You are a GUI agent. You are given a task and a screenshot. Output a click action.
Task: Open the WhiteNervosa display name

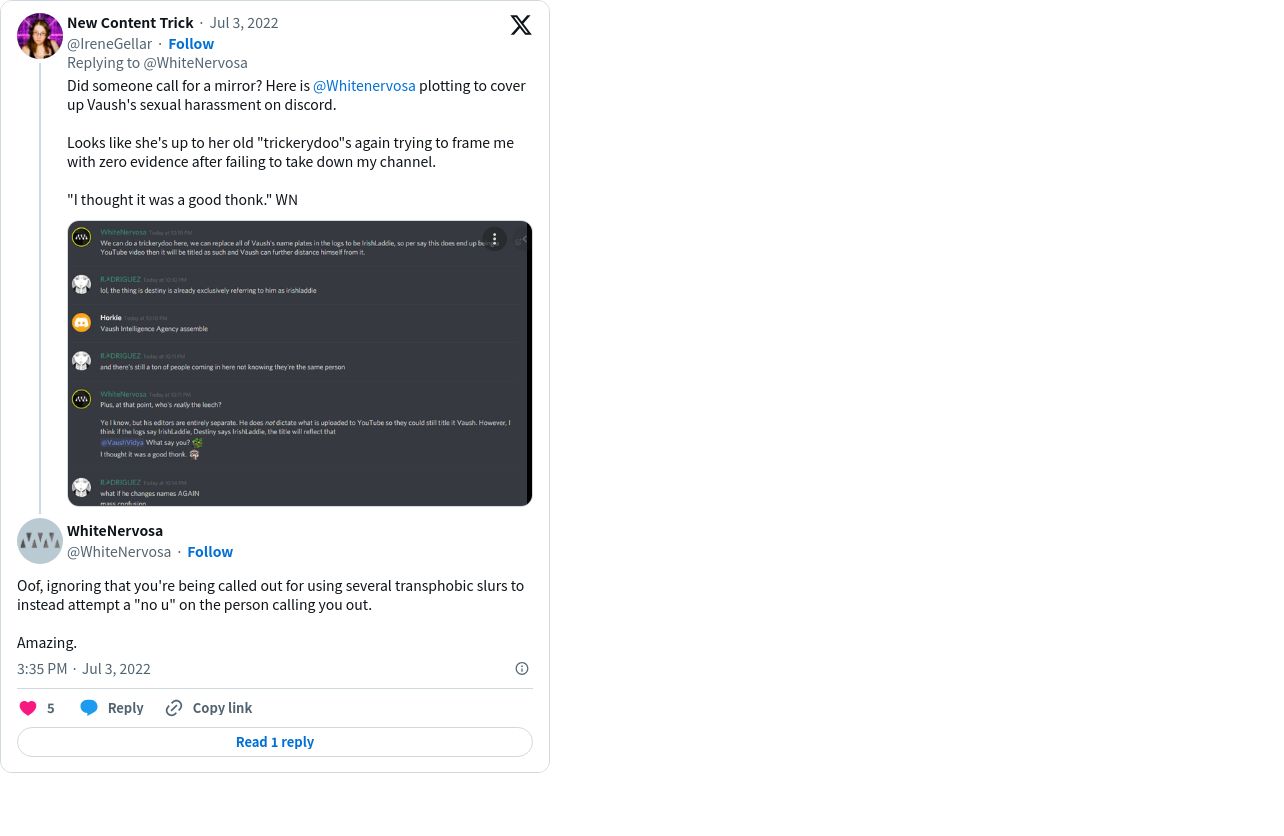115,530
